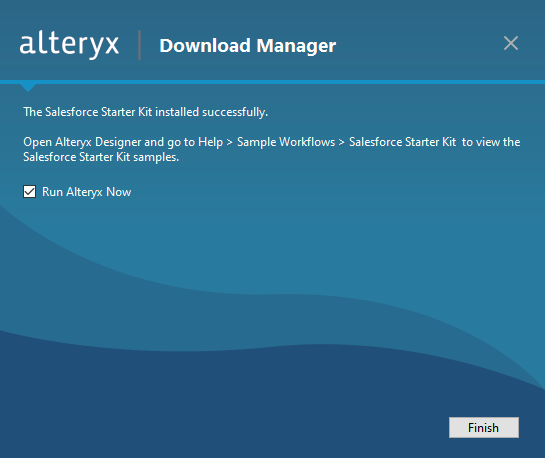The image size is (545, 458).
Task: Click the Download Manager title text
Action: pos(247,46)
